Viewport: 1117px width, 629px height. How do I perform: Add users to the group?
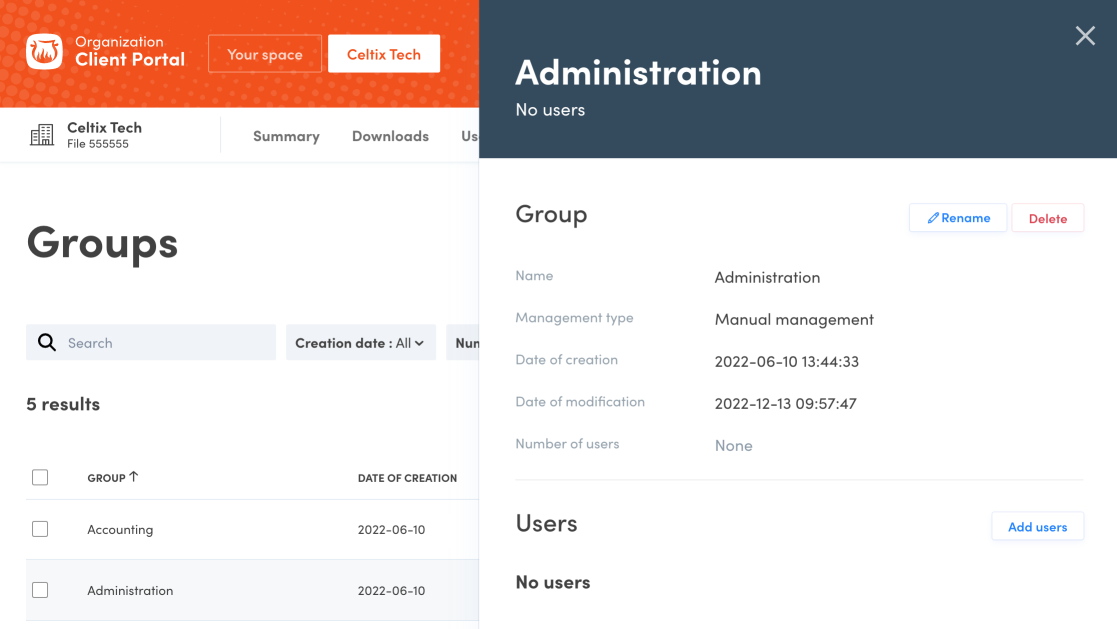(x=1037, y=527)
